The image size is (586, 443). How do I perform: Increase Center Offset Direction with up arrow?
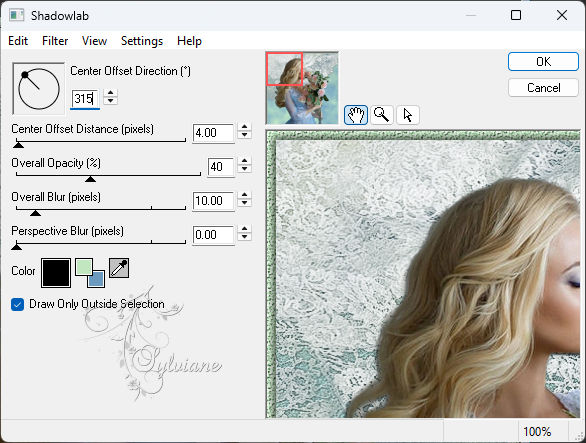pyautogui.click(x=110, y=93)
